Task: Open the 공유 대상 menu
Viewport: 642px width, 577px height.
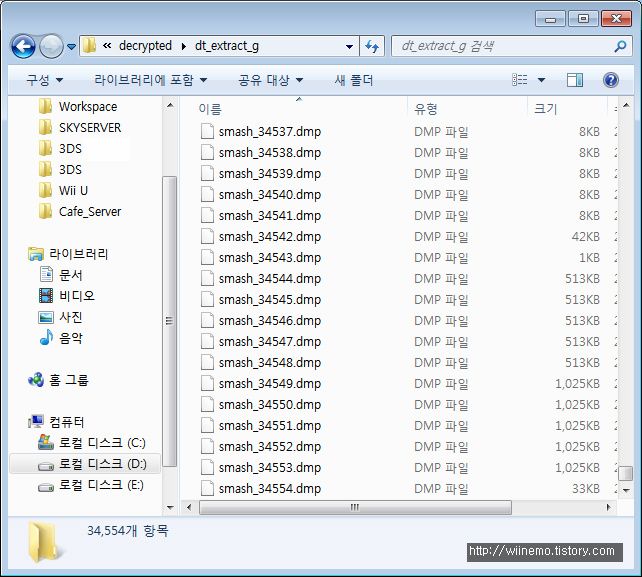Action: 271,80
